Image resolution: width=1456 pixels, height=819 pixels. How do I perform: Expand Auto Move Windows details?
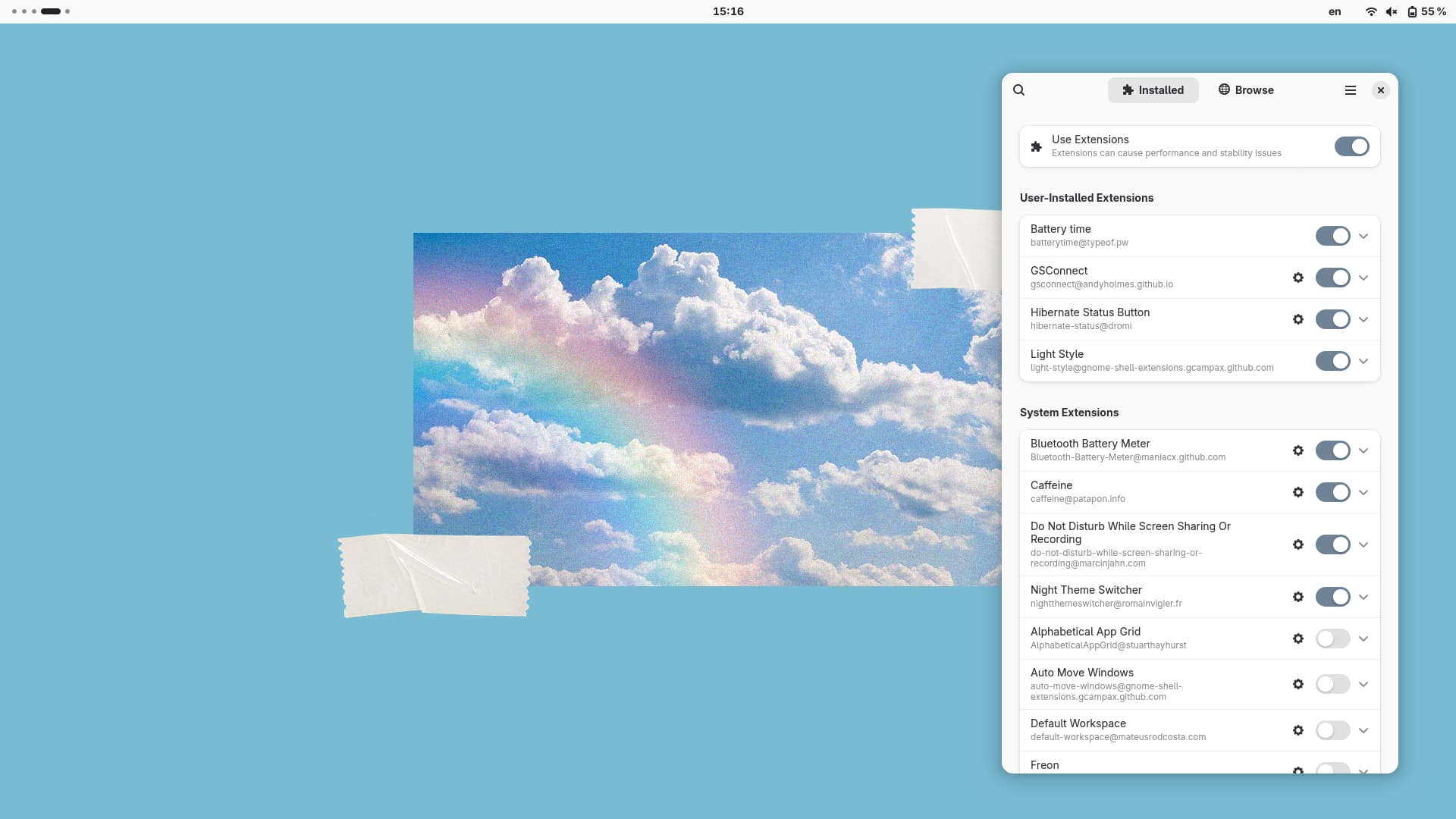pyautogui.click(x=1363, y=684)
